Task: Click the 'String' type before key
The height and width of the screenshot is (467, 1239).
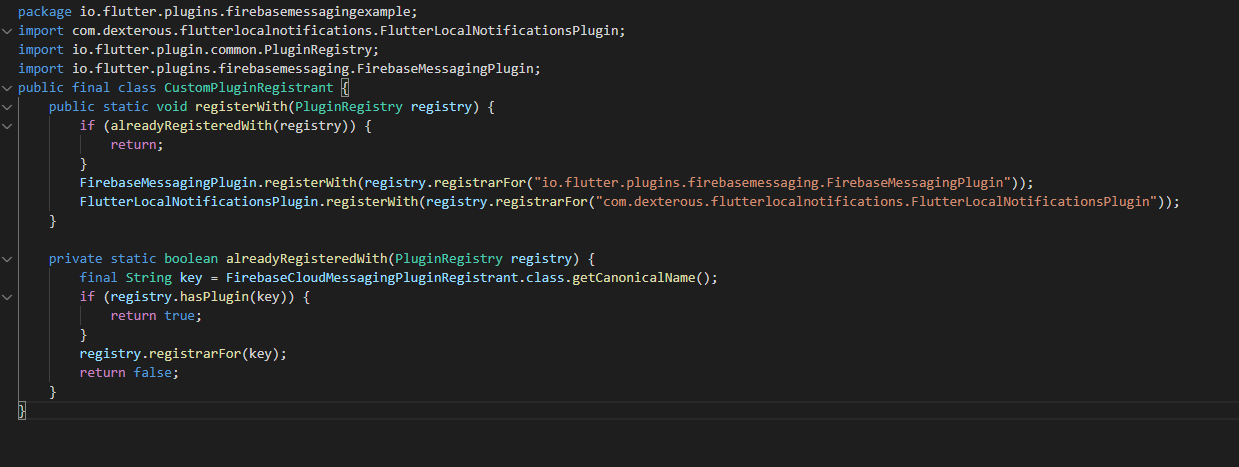Action: [148, 278]
